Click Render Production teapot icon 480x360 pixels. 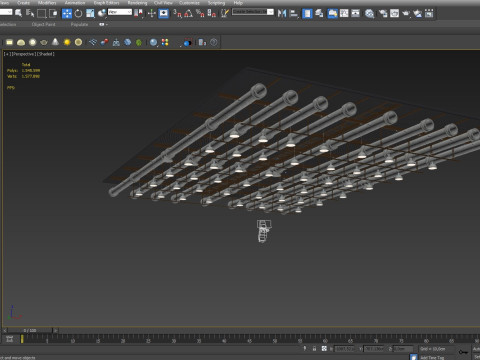tap(406, 13)
